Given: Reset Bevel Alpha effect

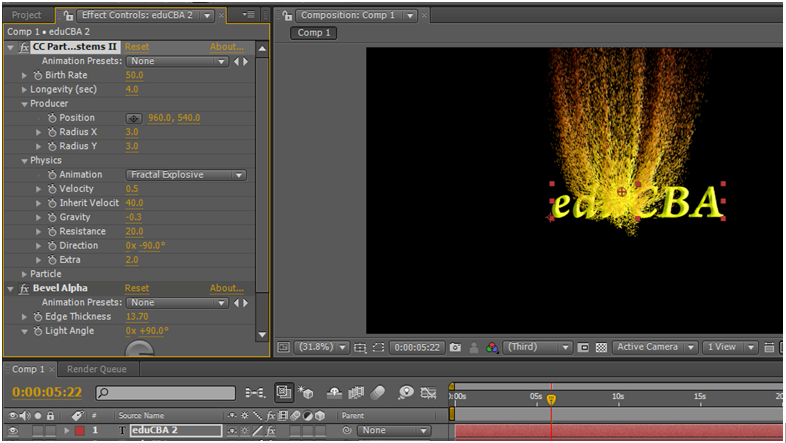Looking at the screenshot, I should coord(137,289).
